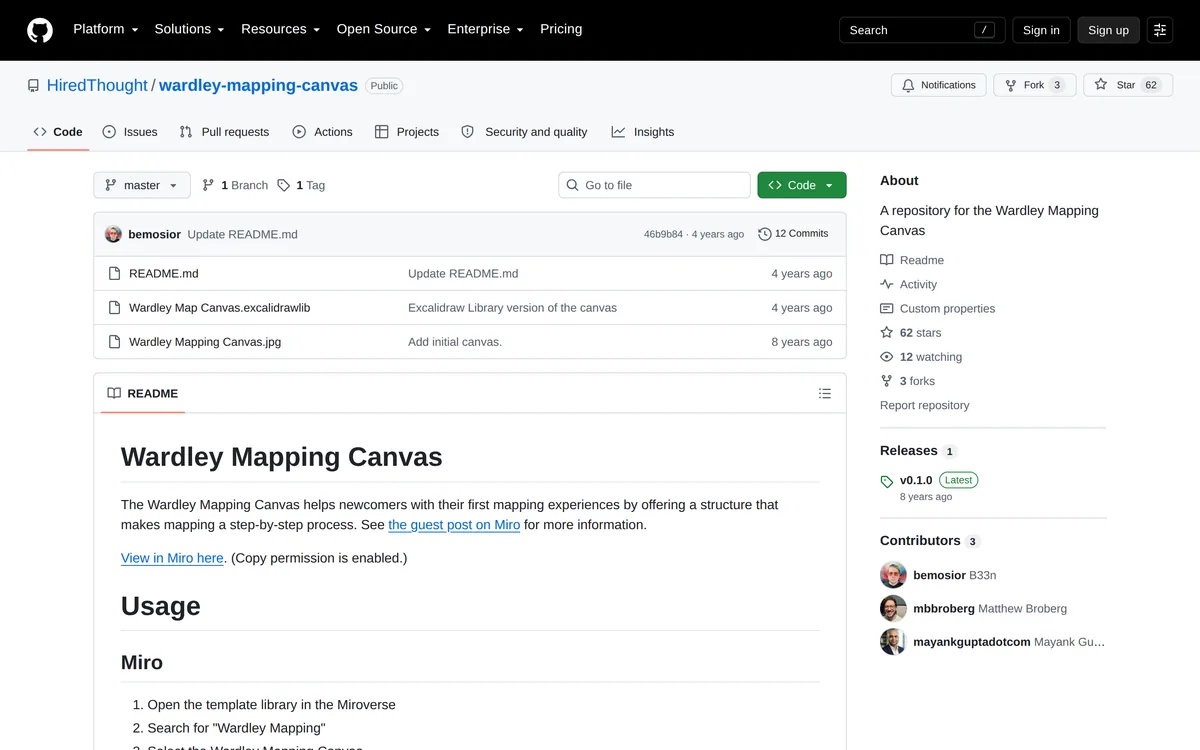Screen dimensions: 1200x750
Task: Open the header settings sliders icon
Action: (x=1160, y=30)
